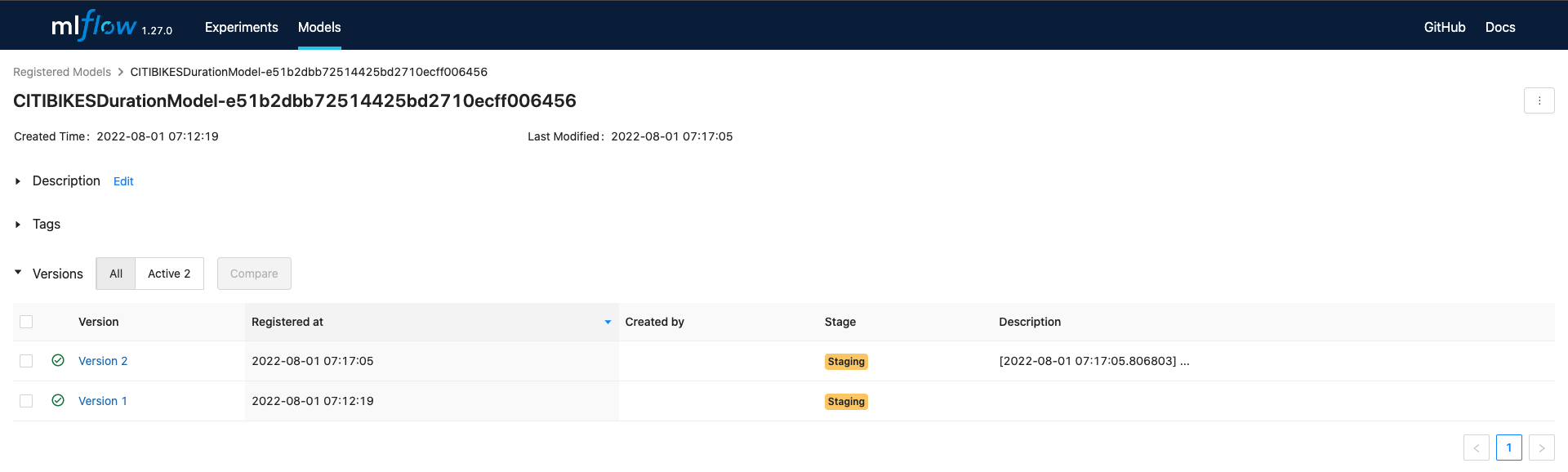Show All versions filter

[x=116, y=274]
